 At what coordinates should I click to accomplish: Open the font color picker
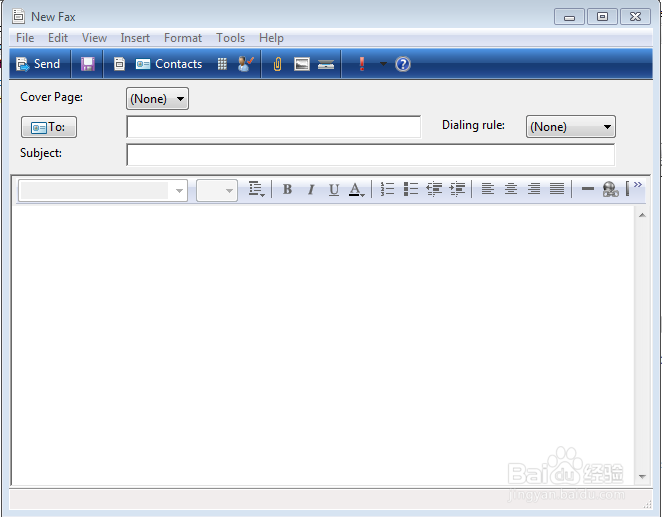pyautogui.click(x=356, y=189)
